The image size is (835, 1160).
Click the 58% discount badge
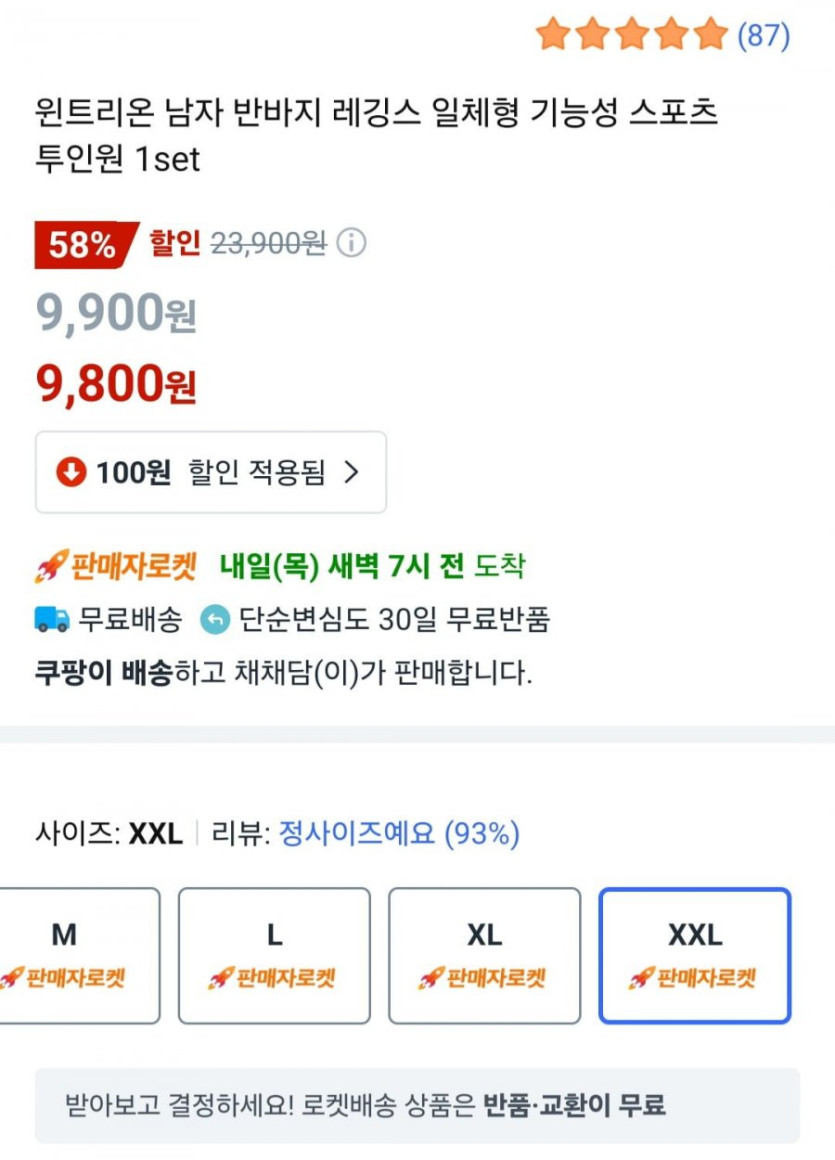tap(84, 245)
